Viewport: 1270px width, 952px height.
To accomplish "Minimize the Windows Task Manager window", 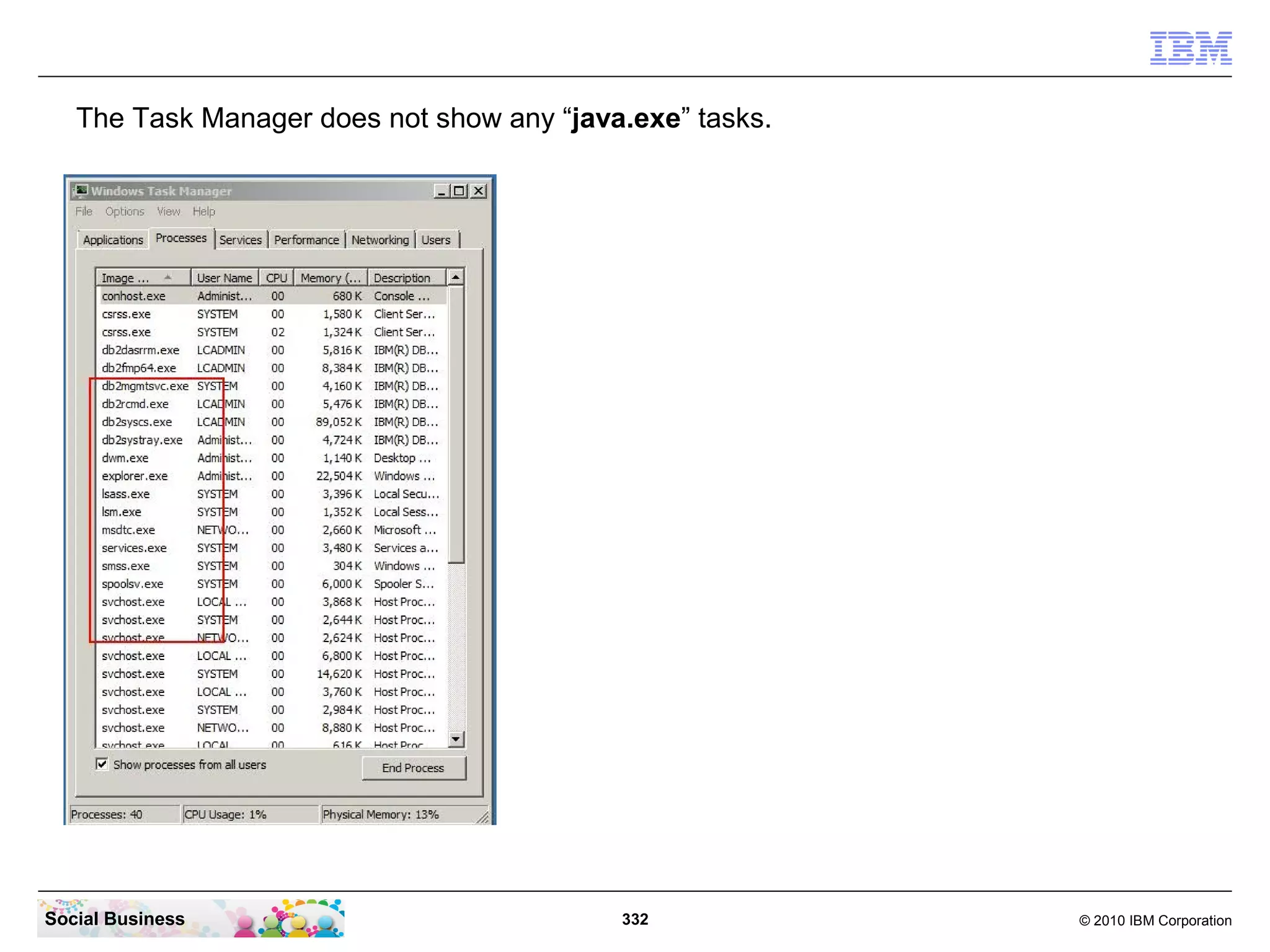I will [x=441, y=191].
